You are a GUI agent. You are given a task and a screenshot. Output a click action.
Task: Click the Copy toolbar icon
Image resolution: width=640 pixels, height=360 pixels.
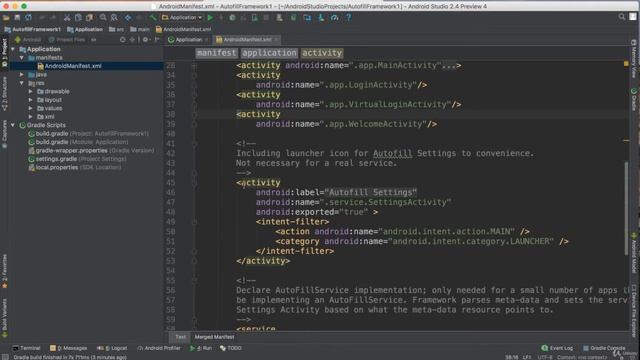78,18
